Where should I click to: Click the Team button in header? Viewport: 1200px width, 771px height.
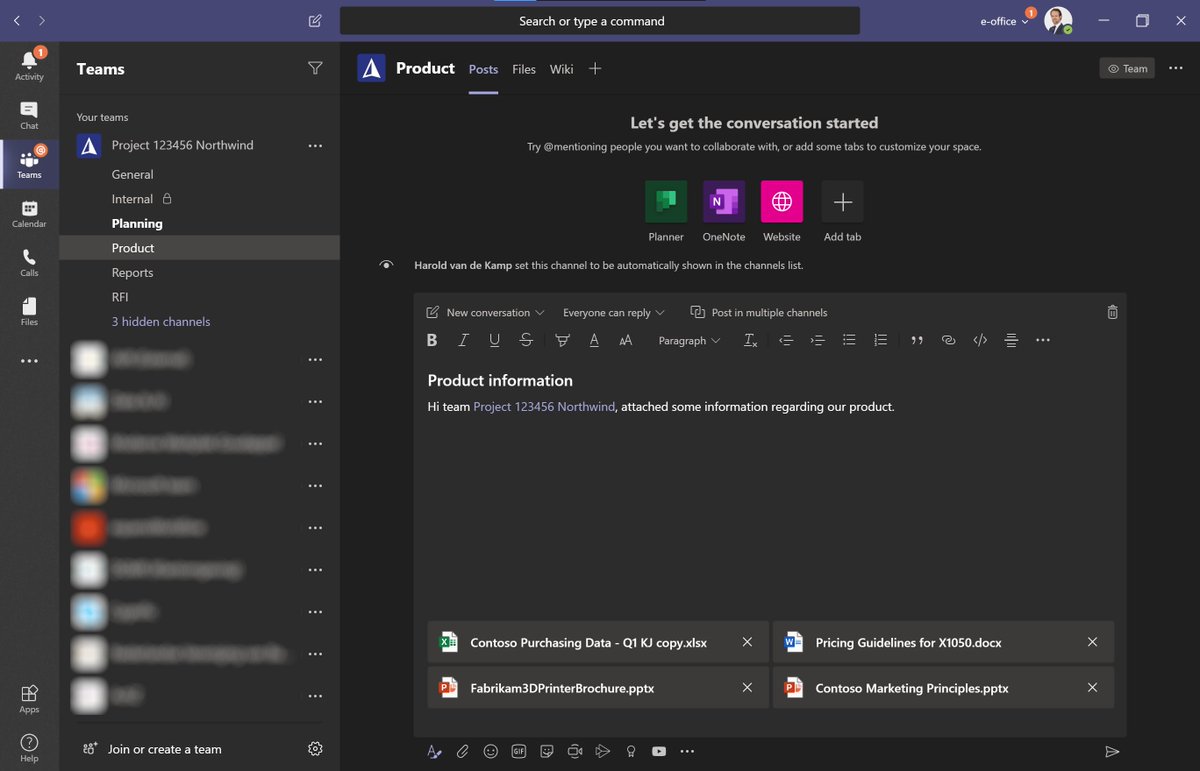pyautogui.click(x=1127, y=68)
